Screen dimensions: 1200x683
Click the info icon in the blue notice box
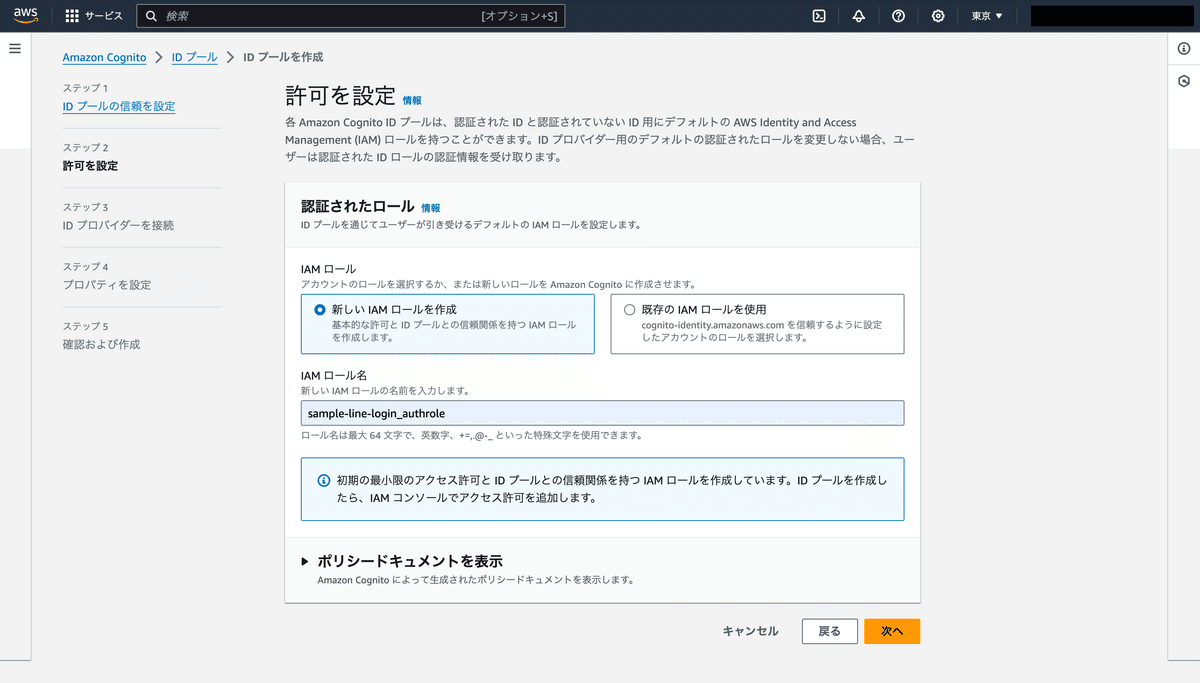[324, 480]
